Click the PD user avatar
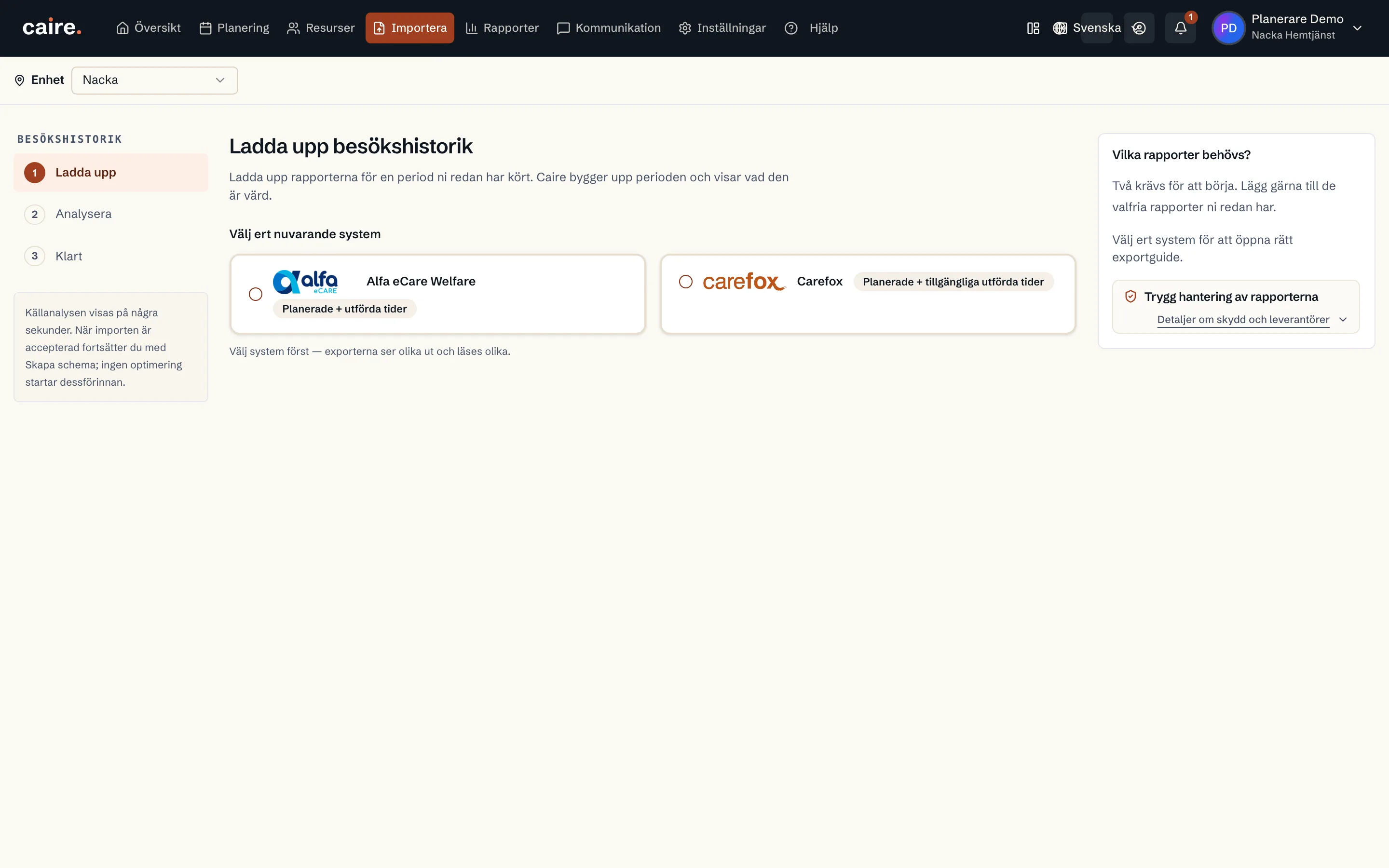 tap(1228, 27)
